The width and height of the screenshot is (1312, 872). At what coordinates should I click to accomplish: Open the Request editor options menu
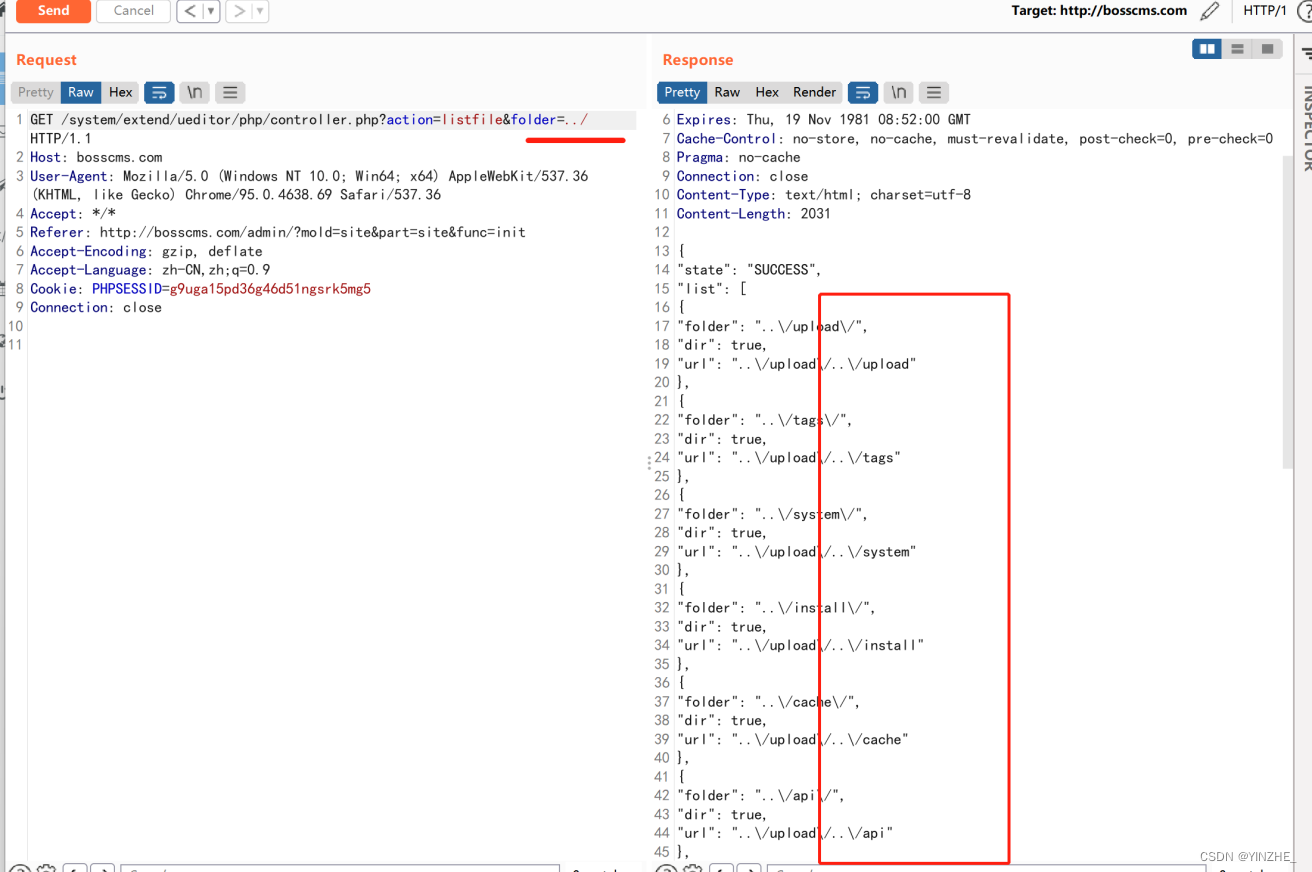click(230, 92)
